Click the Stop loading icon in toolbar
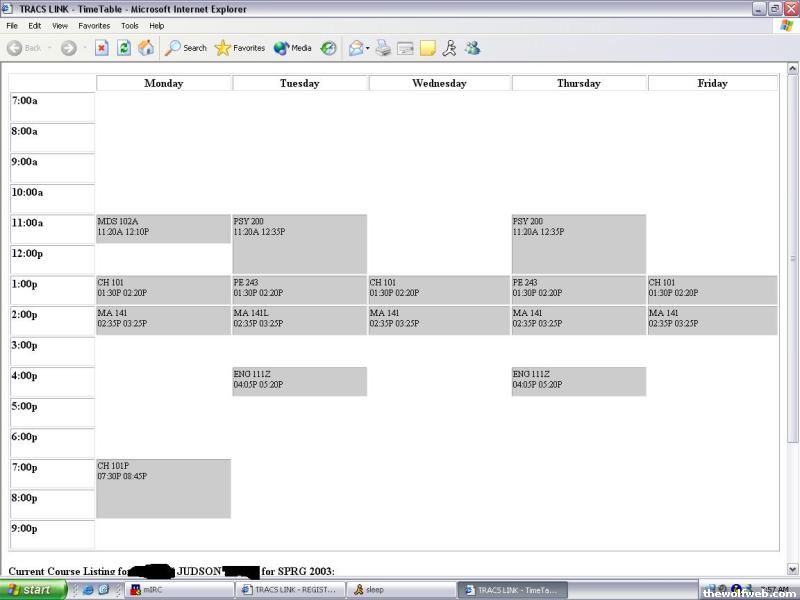The width and height of the screenshot is (800, 600). pos(102,48)
